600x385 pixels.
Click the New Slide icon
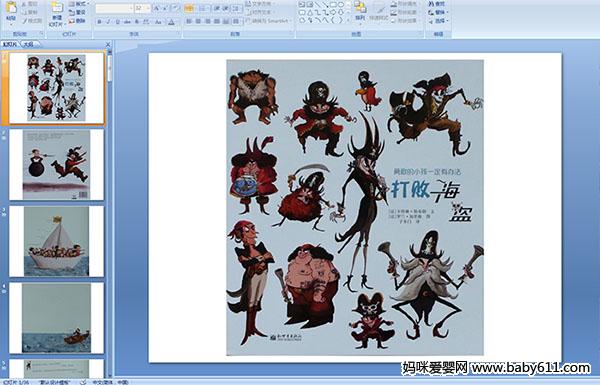(57, 13)
